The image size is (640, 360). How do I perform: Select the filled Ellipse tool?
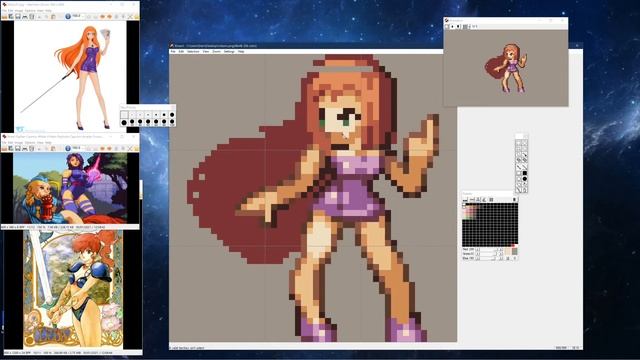tap(525, 179)
